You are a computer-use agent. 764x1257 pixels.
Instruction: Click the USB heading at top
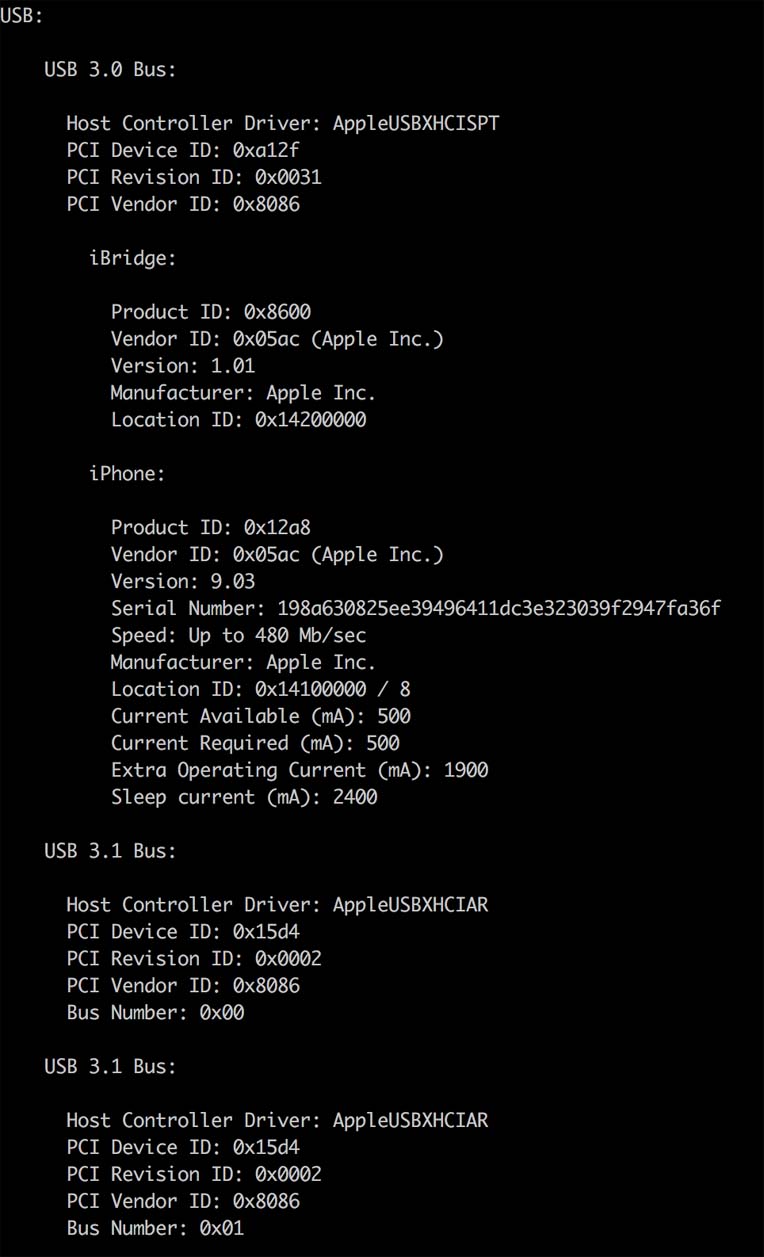22,16
